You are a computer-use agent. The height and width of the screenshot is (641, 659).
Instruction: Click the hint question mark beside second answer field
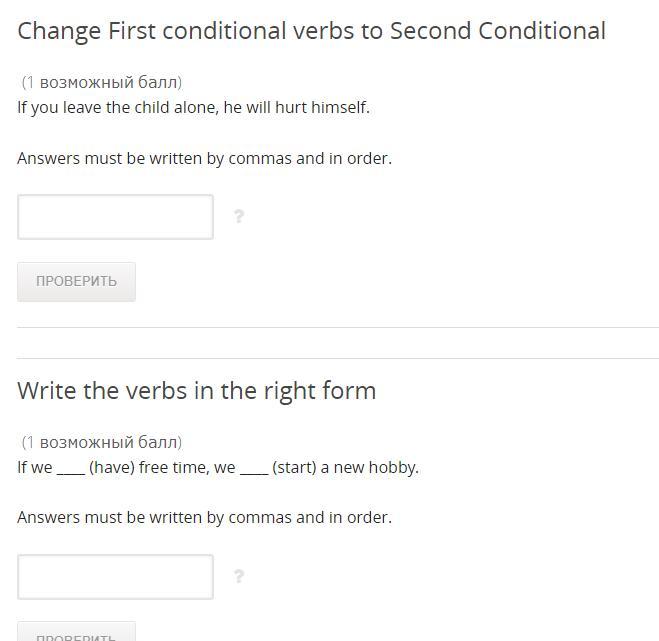click(x=239, y=576)
